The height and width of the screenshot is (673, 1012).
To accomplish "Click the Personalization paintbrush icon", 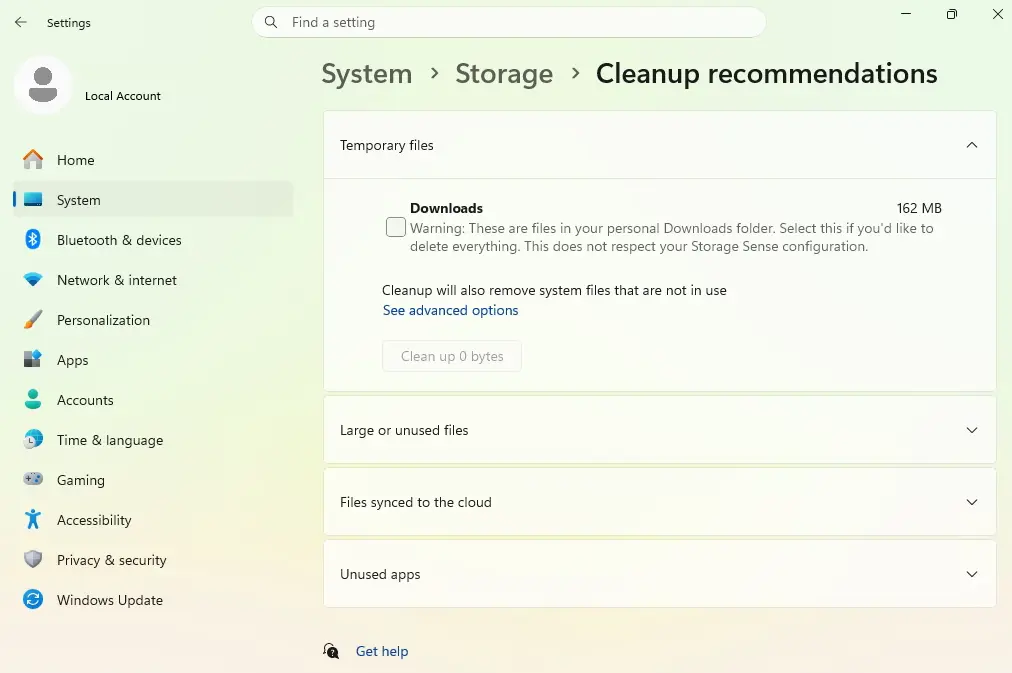I will point(33,319).
